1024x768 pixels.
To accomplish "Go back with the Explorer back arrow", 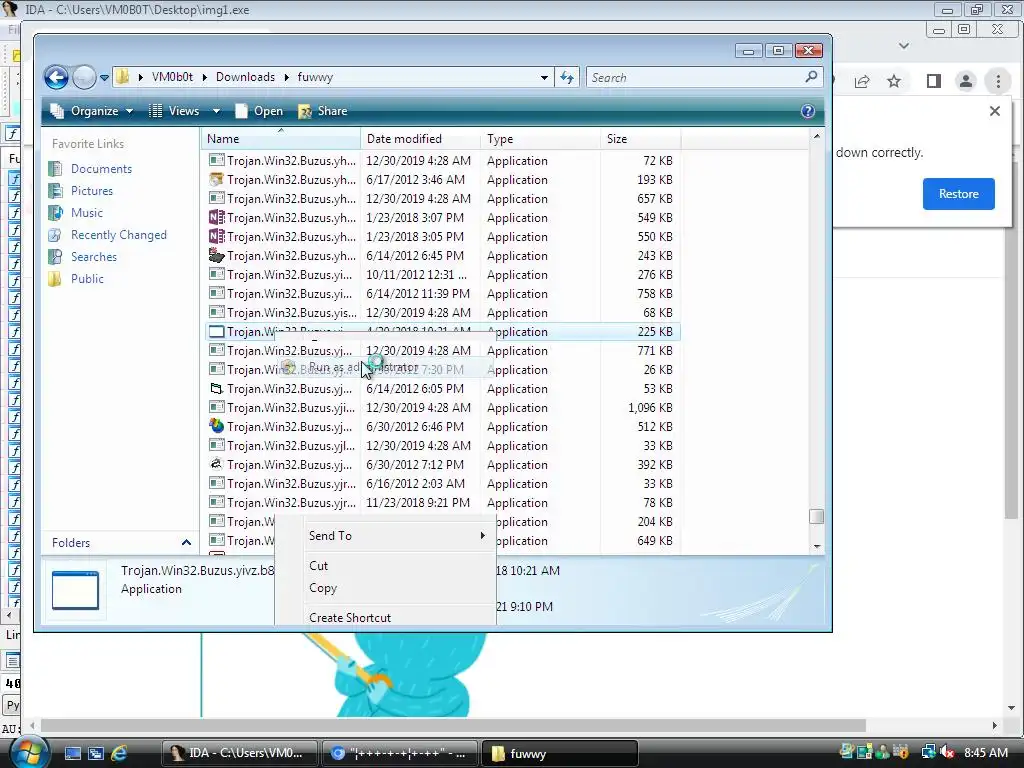I will [56, 78].
